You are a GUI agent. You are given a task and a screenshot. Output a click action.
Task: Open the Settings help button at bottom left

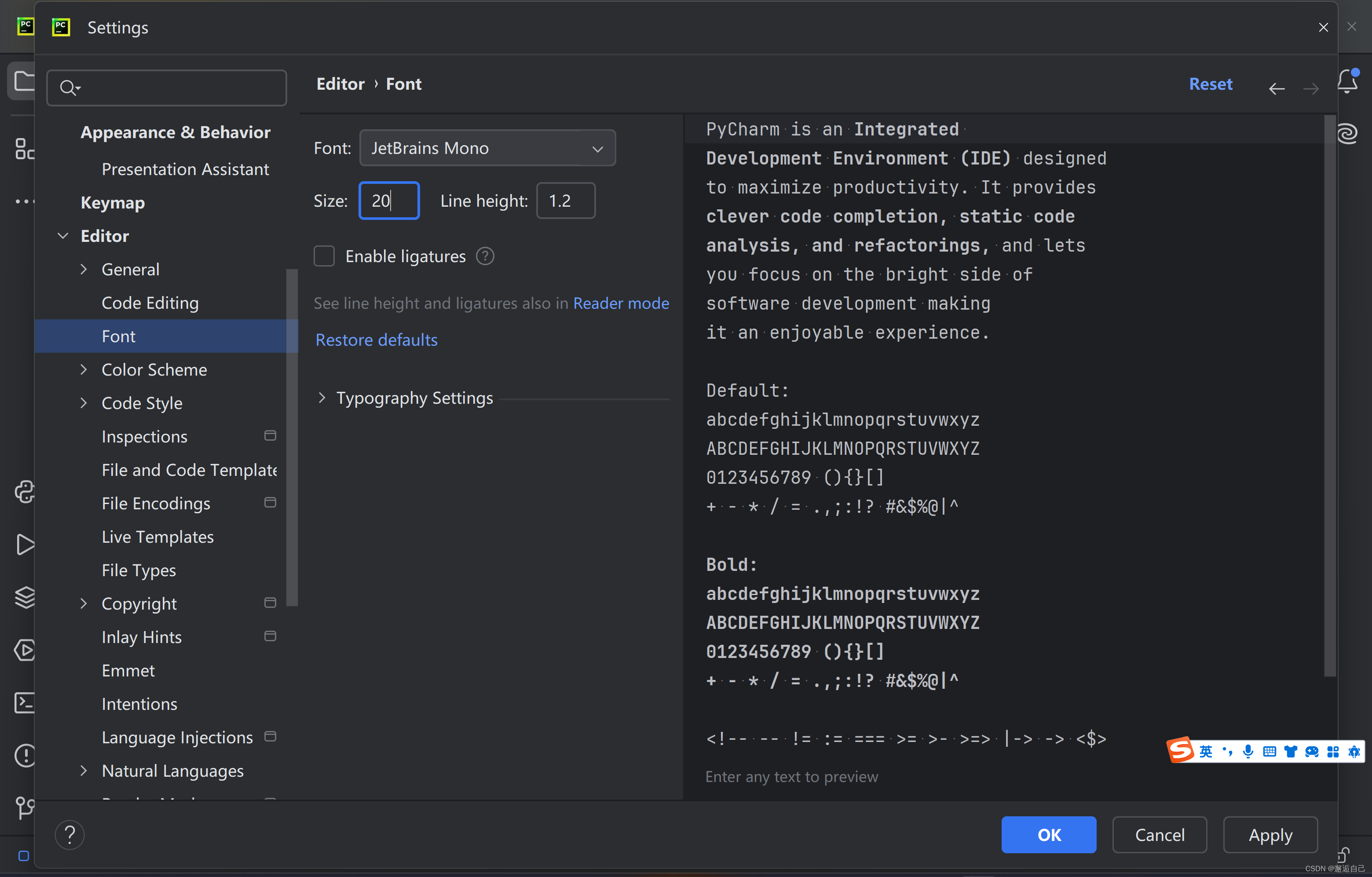(x=70, y=834)
